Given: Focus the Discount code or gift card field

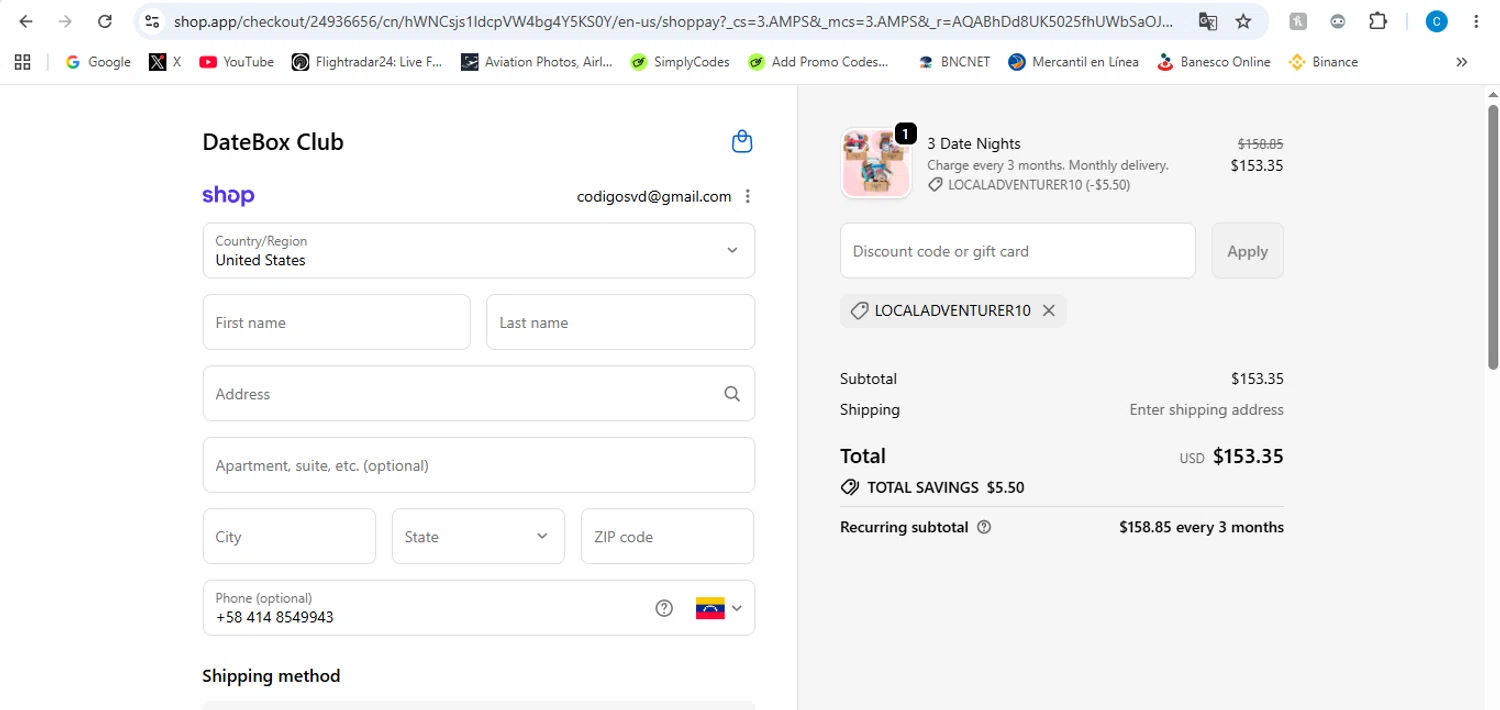Looking at the screenshot, I should point(1018,251).
